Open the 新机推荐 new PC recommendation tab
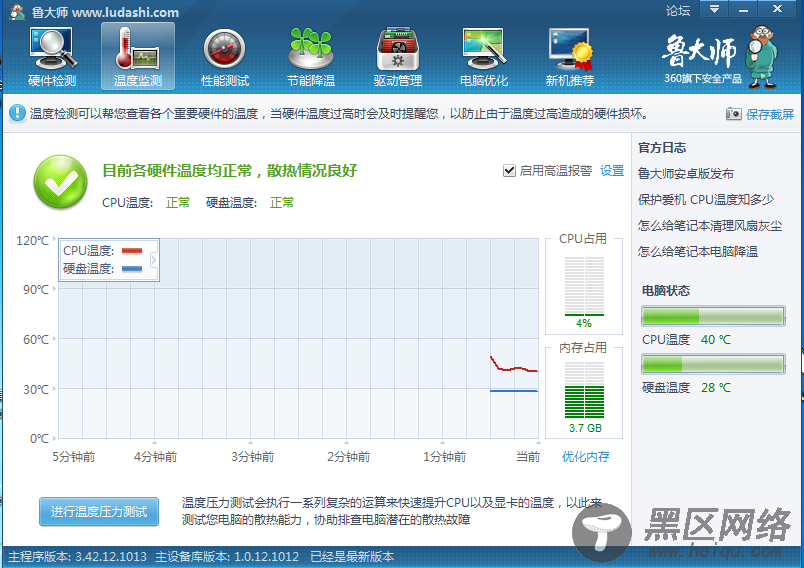804x568 pixels. [570, 57]
